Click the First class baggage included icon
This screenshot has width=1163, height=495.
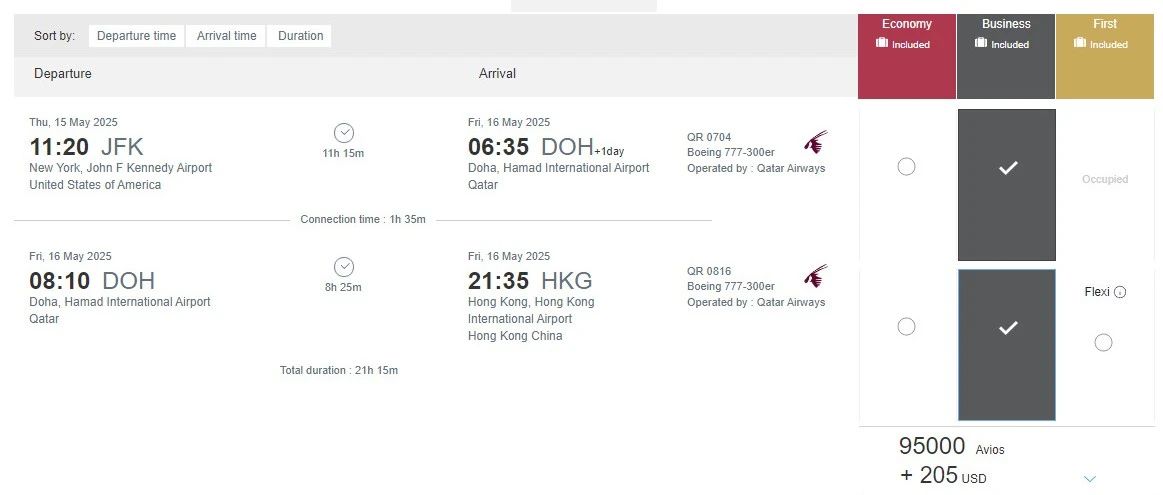click(x=1079, y=43)
